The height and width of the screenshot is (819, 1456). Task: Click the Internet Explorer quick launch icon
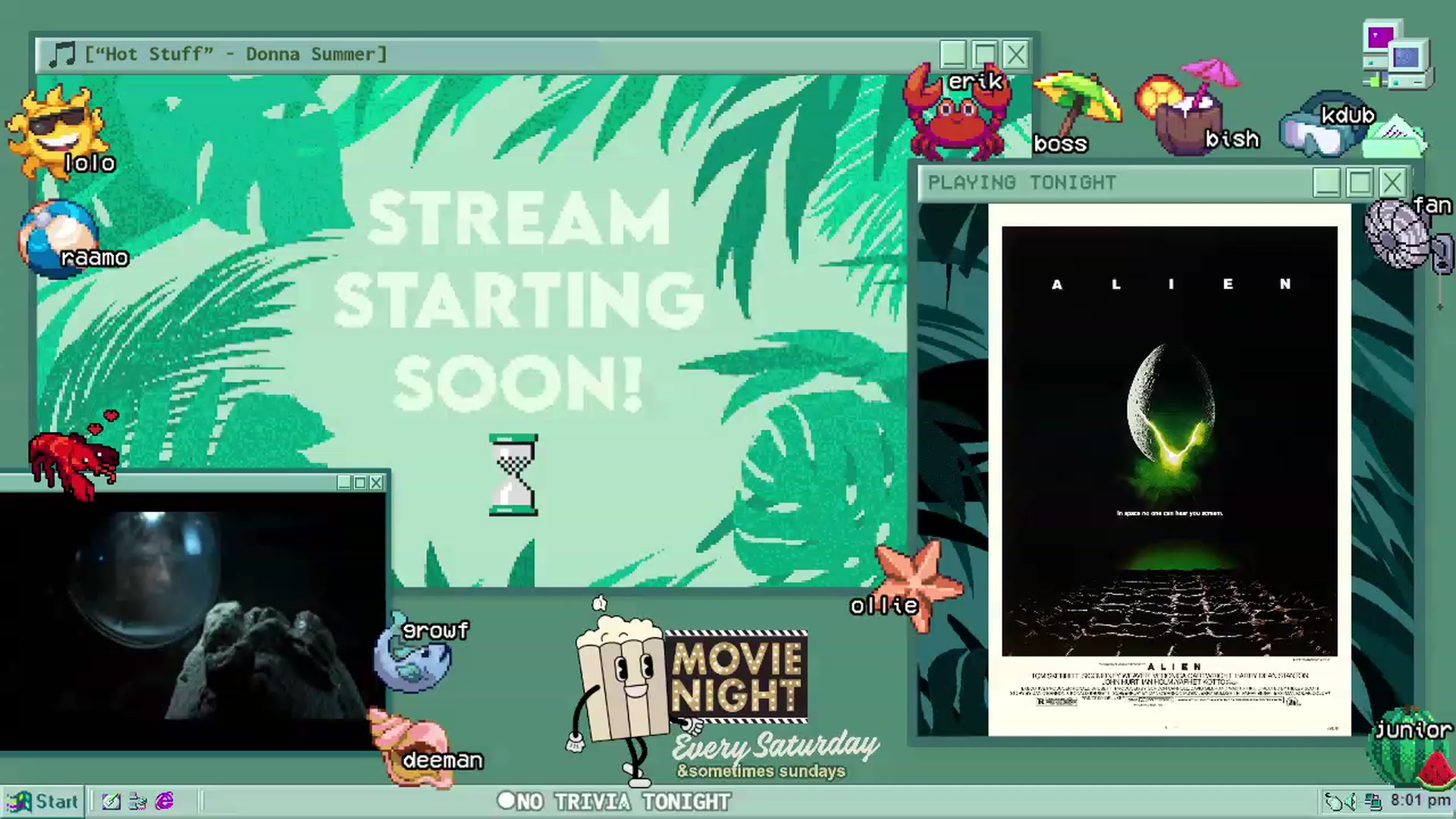coord(165,801)
